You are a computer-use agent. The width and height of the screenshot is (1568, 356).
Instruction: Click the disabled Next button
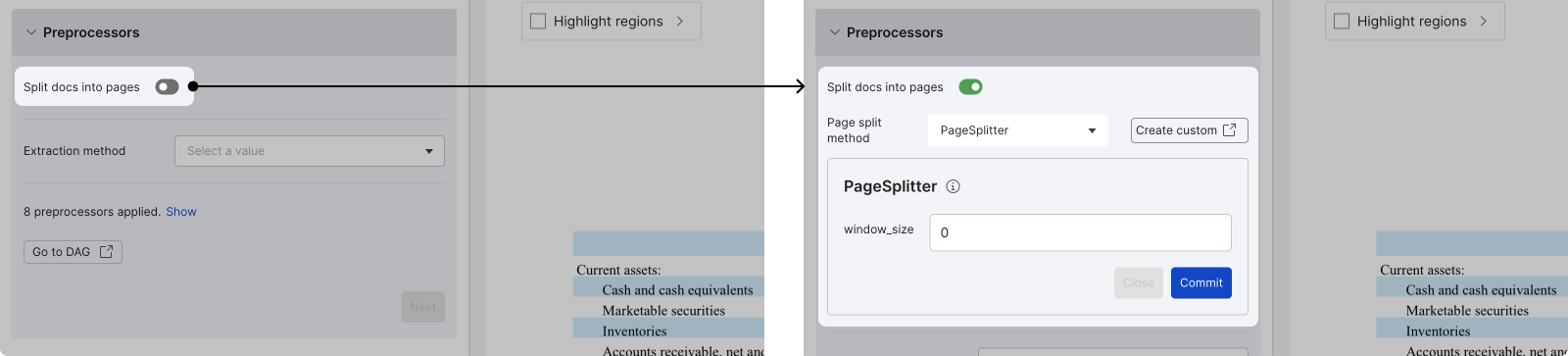(x=422, y=307)
